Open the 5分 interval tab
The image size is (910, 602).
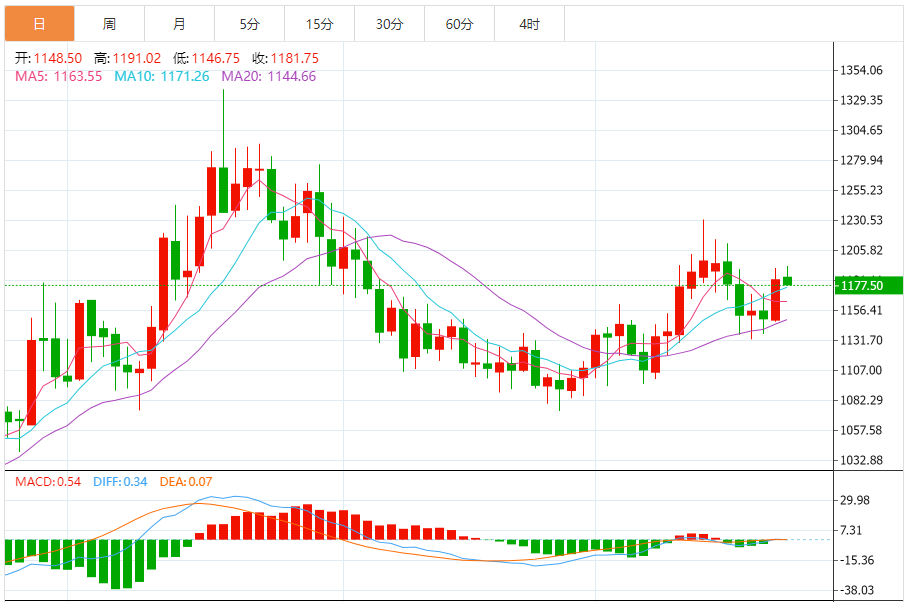(250, 24)
